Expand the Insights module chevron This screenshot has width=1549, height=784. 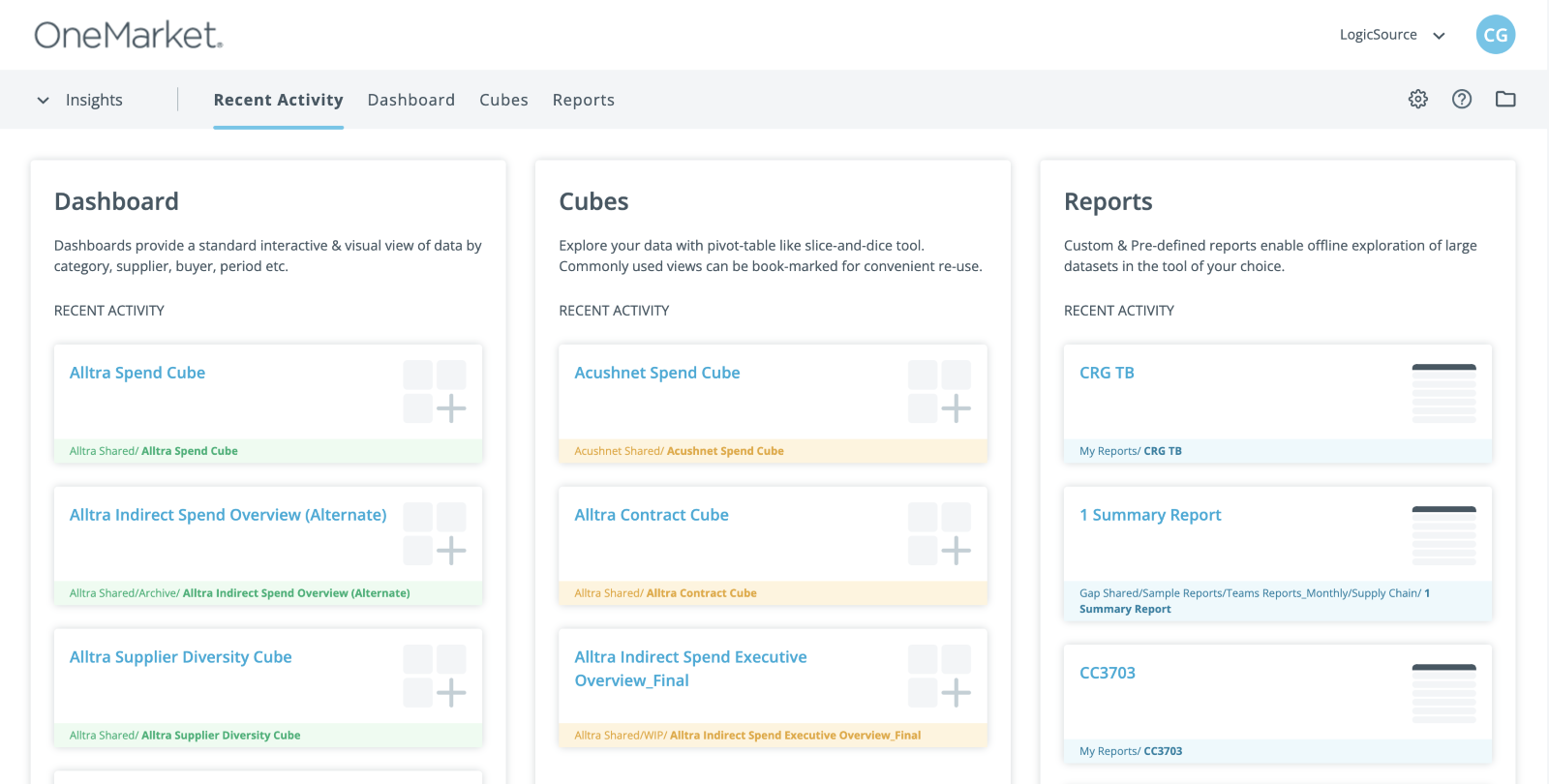tap(43, 100)
